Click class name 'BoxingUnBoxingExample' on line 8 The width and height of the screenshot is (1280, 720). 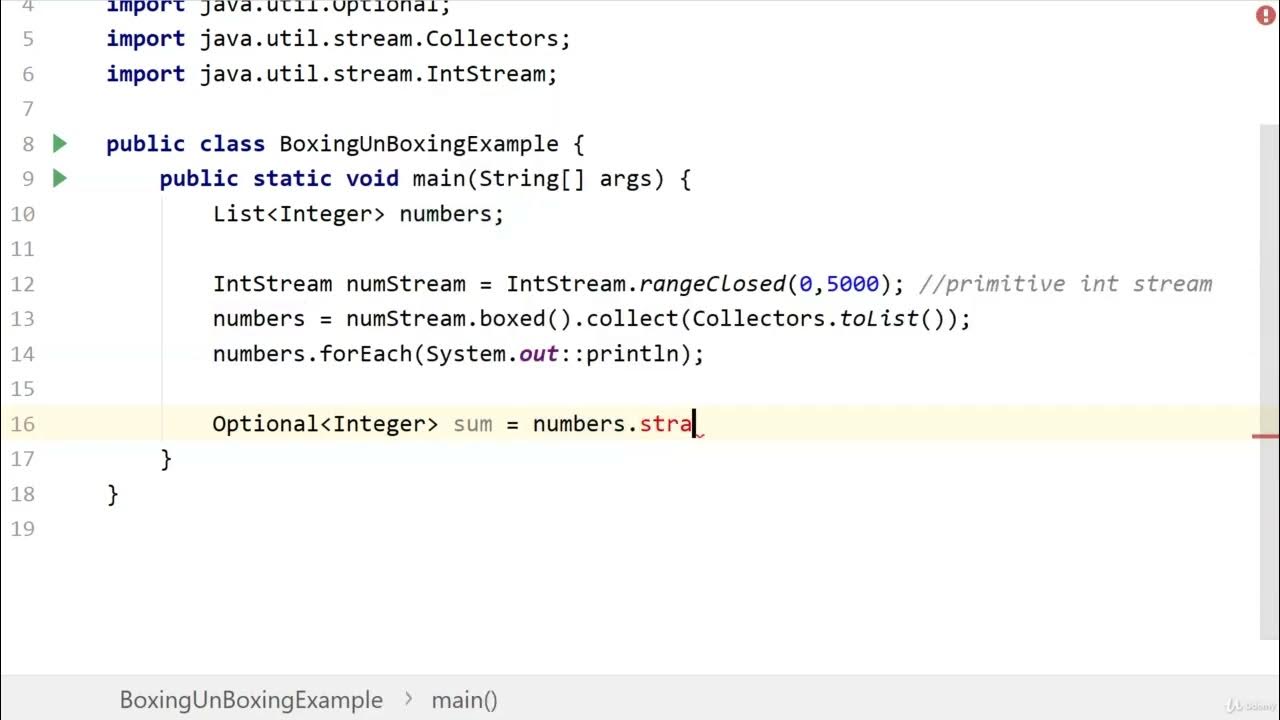tap(419, 144)
